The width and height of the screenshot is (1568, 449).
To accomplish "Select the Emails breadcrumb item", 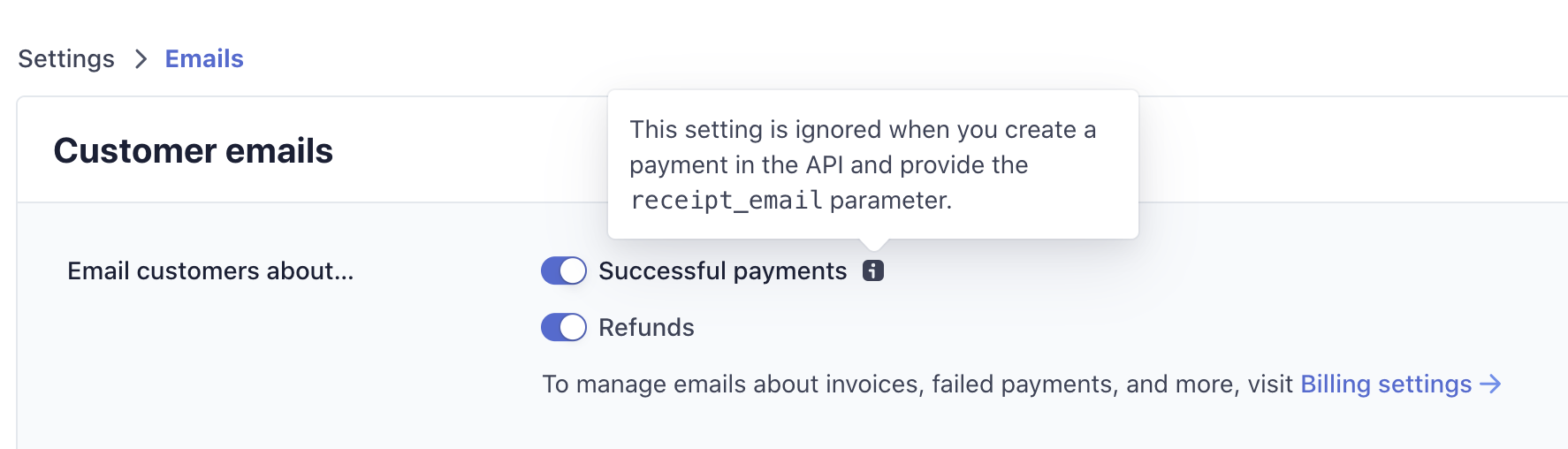I will point(204,59).
